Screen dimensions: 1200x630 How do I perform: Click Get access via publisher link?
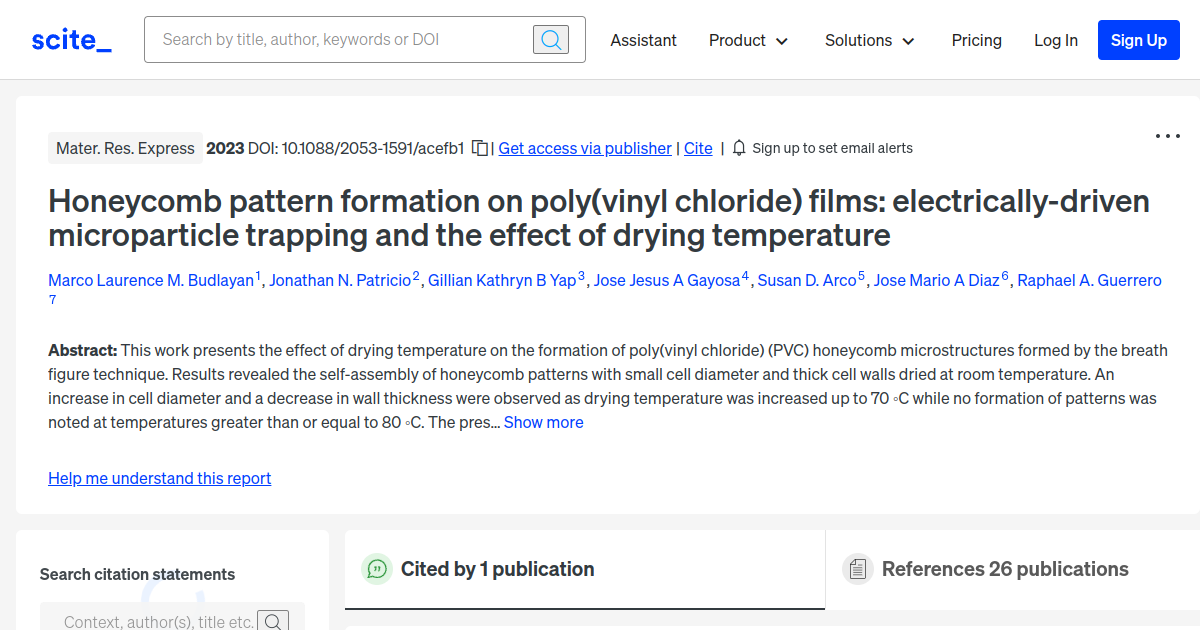[x=584, y=148]
